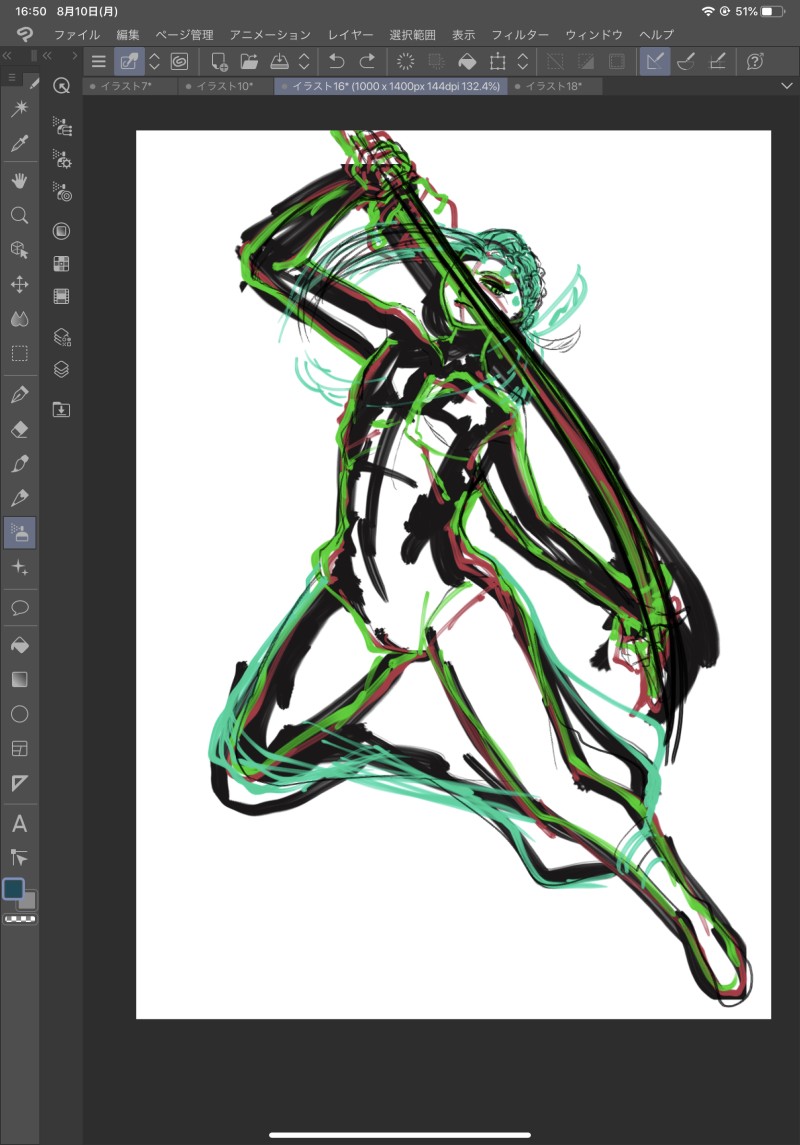Screen dimensions: 800x1145
Task: Open the フィルター menu
Action: click(x=520, y=34)
